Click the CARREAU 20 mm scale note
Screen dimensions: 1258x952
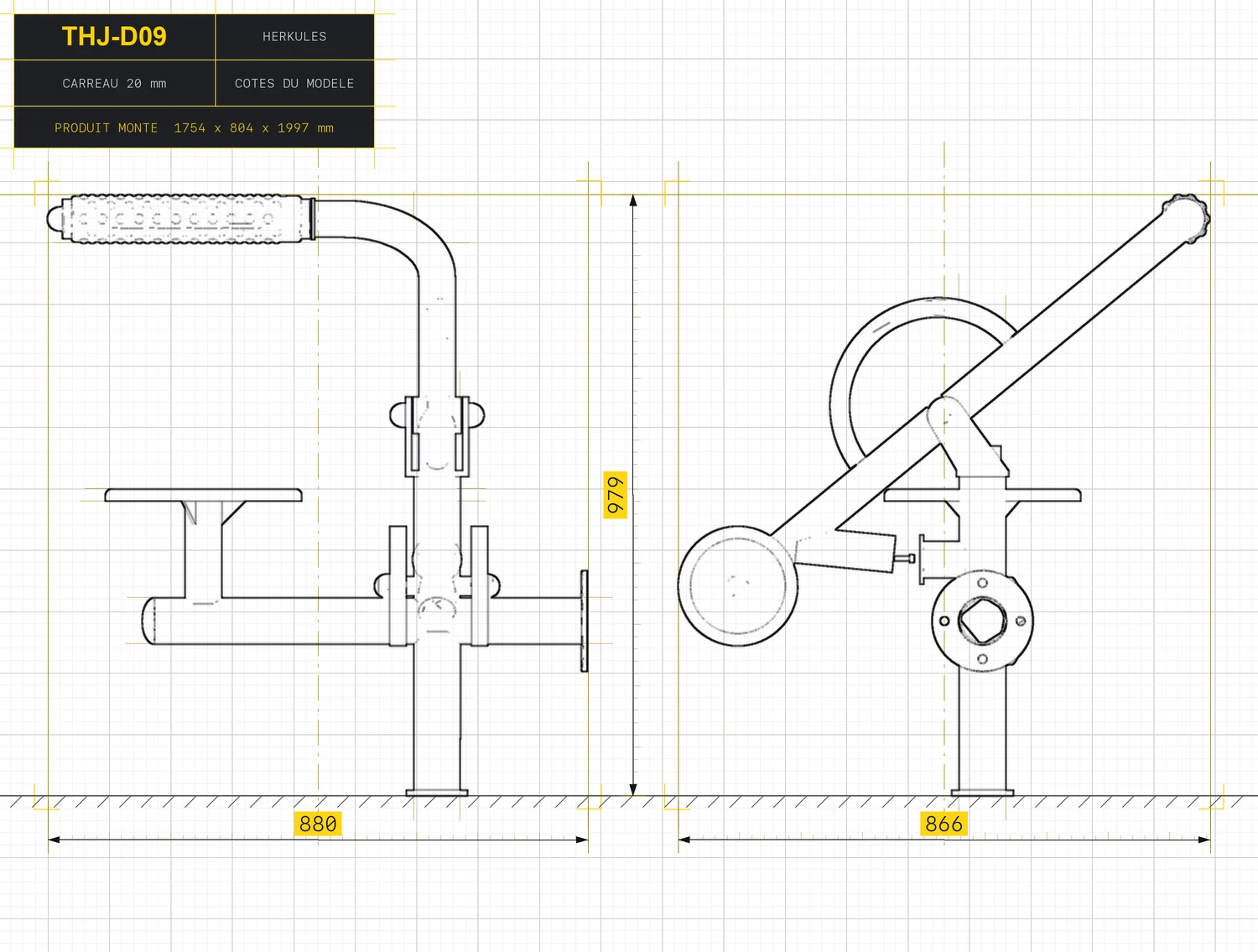[x=114, y=84]
